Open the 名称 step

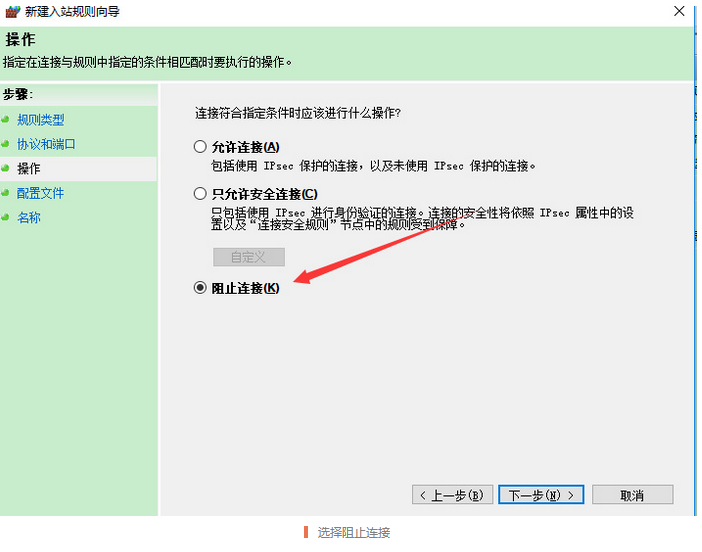pos(29,218)
